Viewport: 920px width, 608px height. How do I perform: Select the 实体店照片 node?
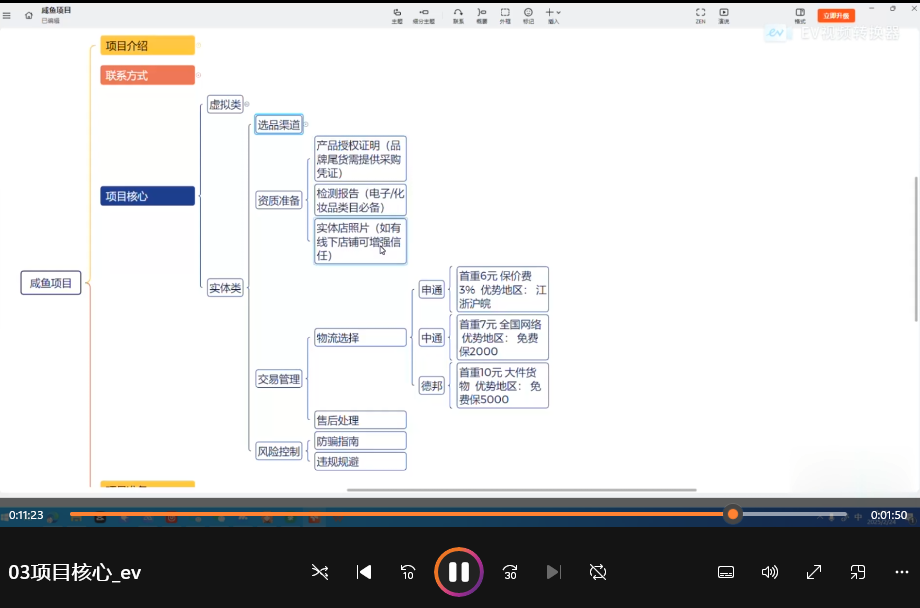(360, 241)
